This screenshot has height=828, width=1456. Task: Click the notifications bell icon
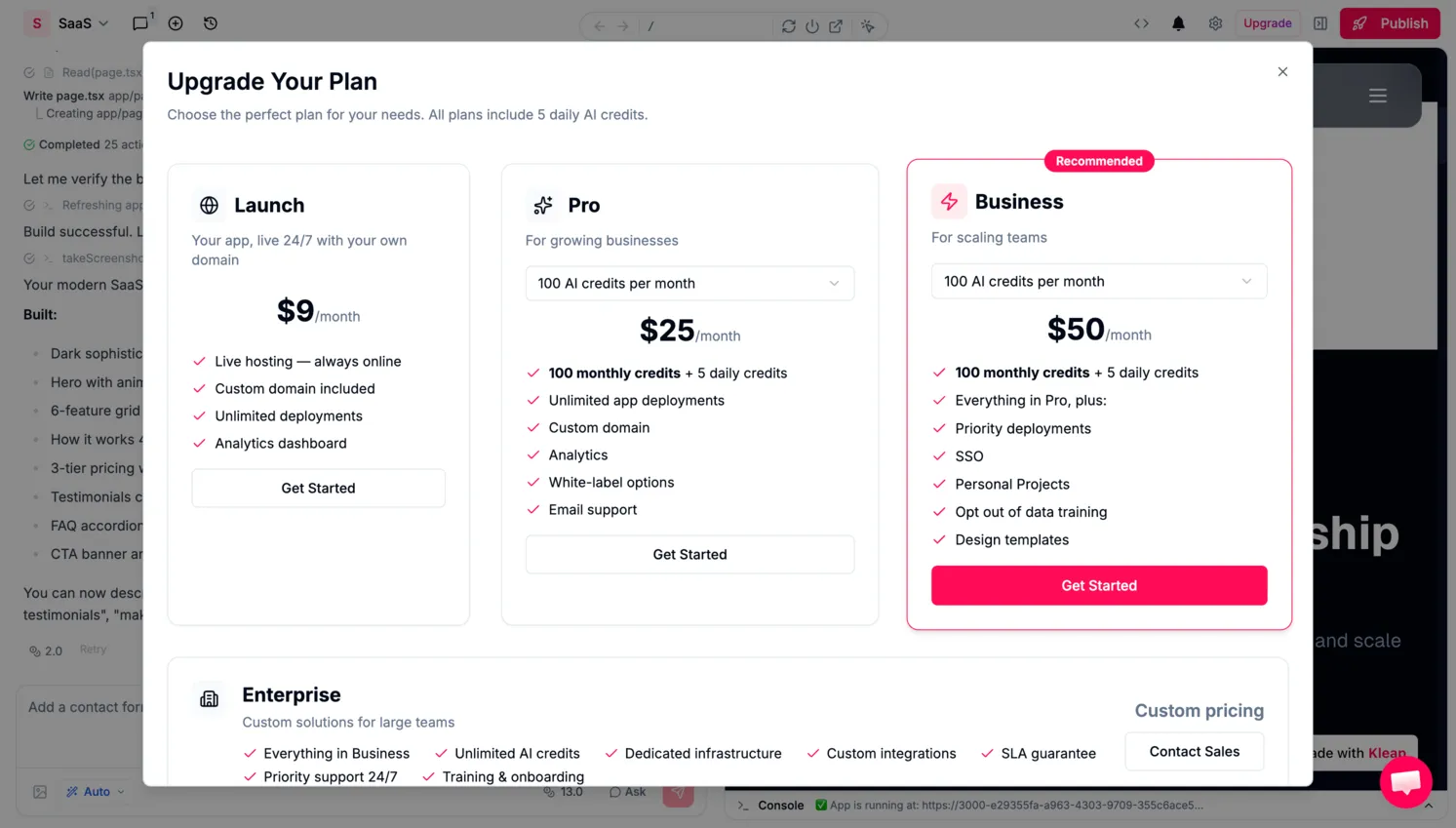pyautogui.click(x=1178, y=22)
